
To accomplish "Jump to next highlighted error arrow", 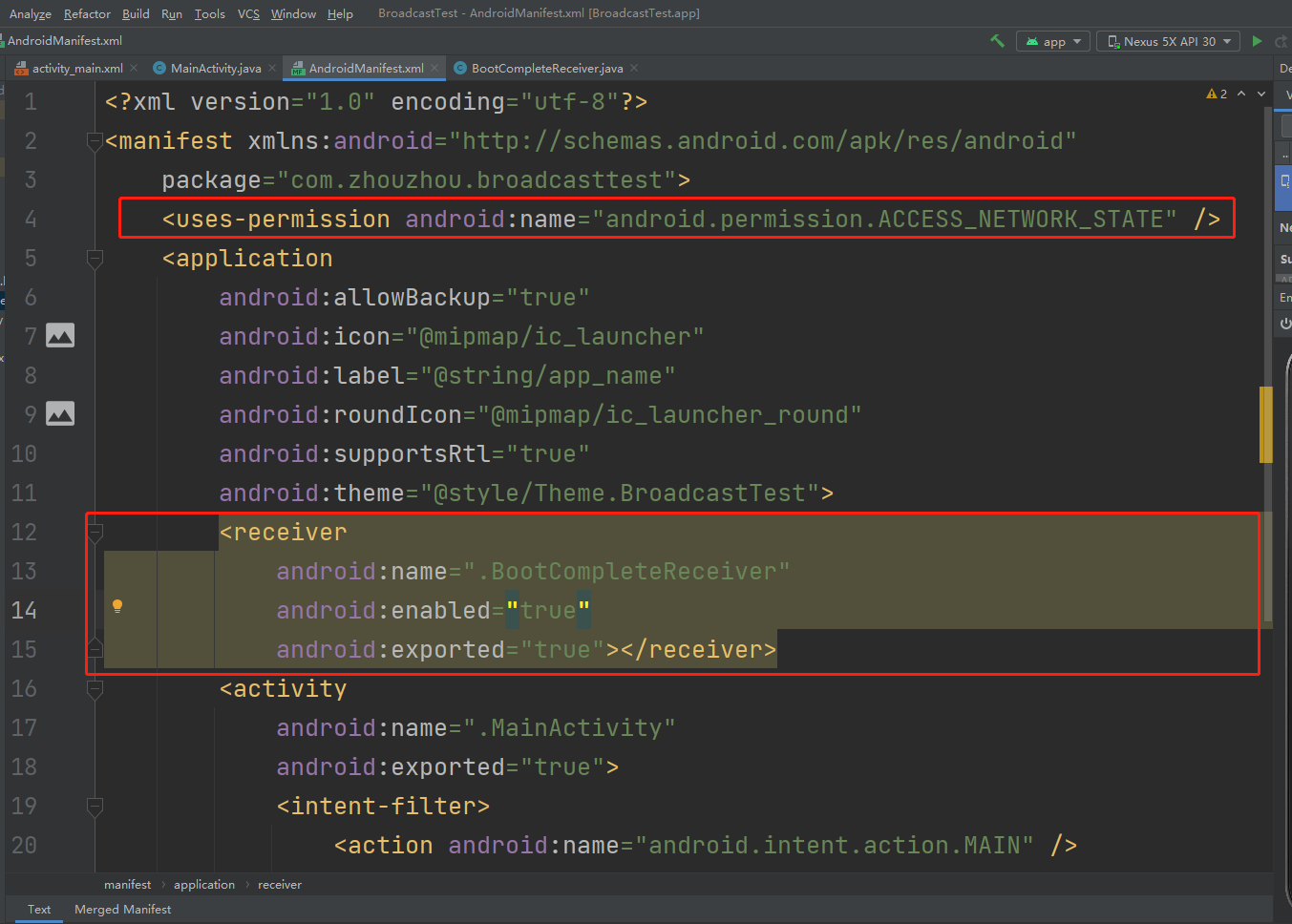I will click(x=1261, y=94).
